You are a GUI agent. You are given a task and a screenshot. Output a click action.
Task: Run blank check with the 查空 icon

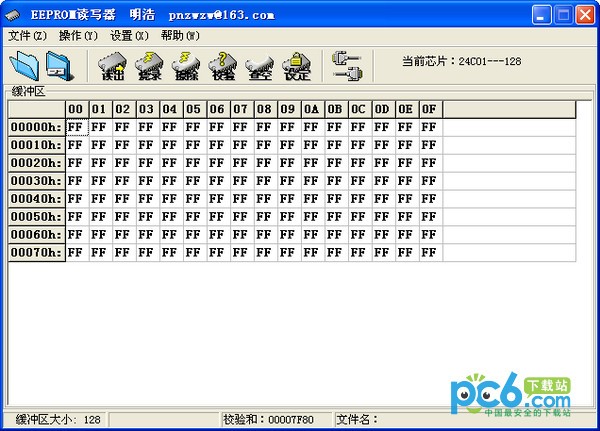pyautogui.click(x=260, y=66)
